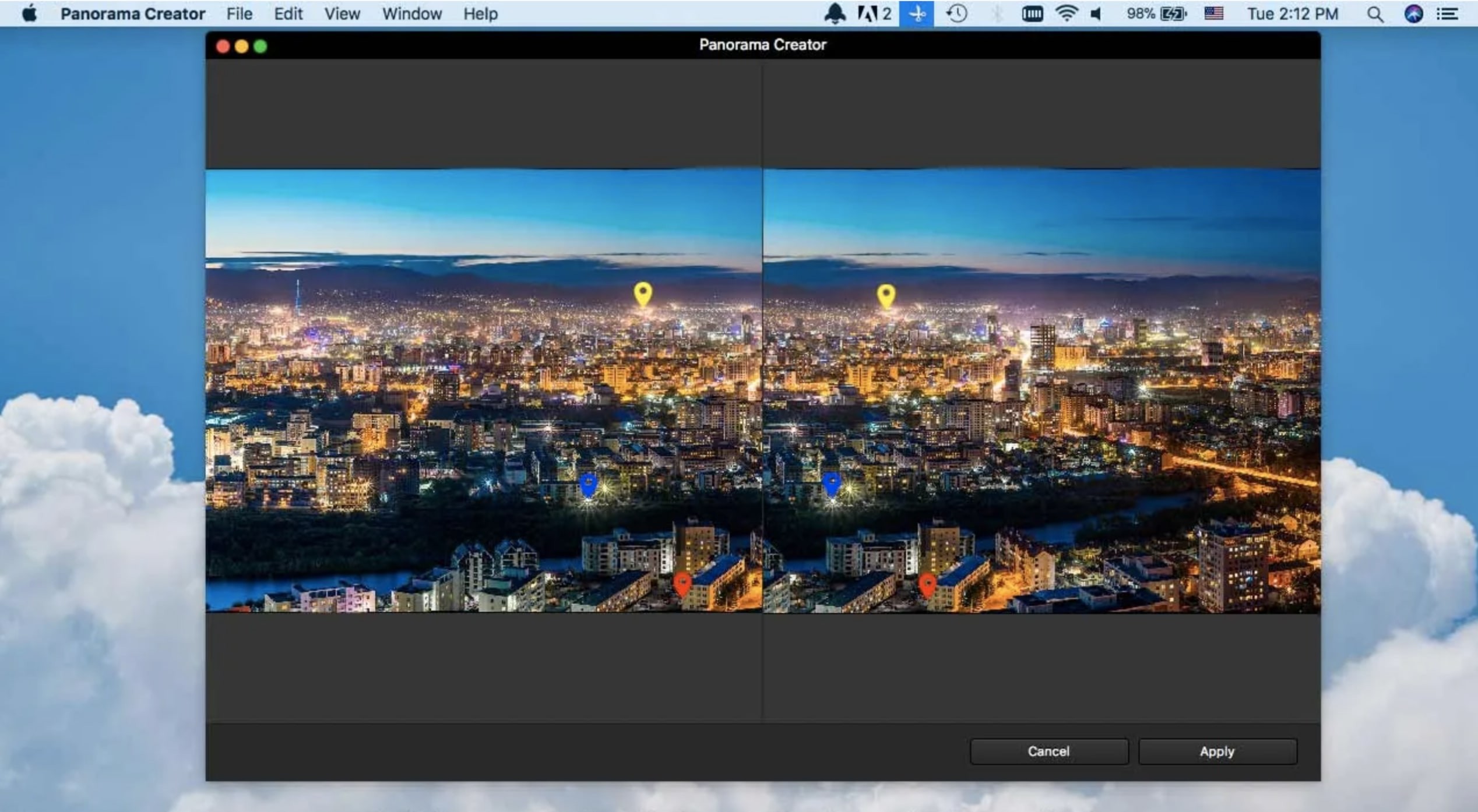Select the blue marker pin in right image
This screenshot has height=812, width=1478.
831,483
